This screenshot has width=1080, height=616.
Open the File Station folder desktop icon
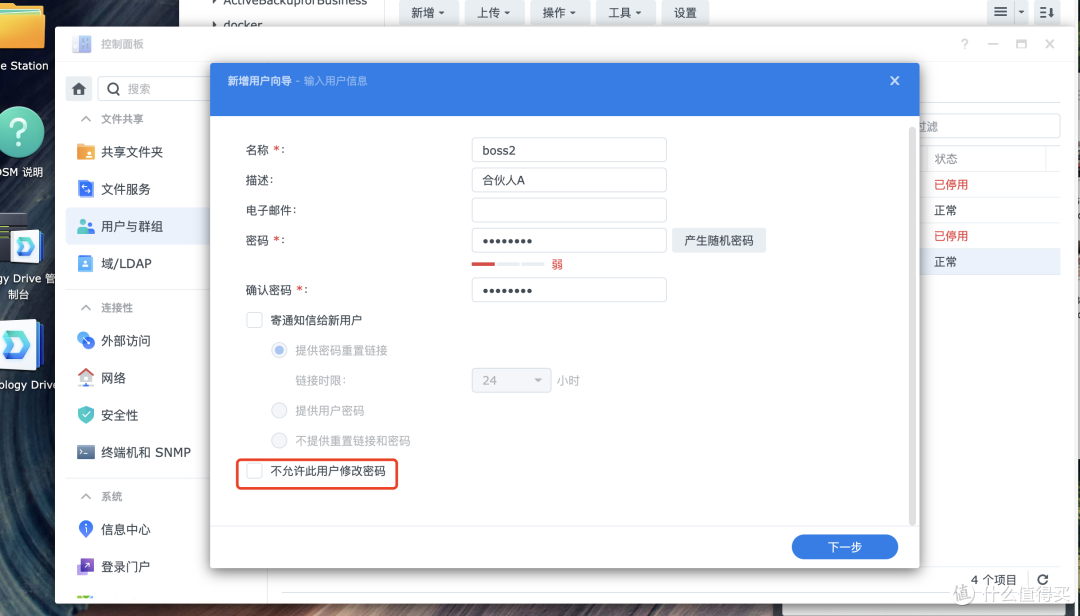[22, 28]
